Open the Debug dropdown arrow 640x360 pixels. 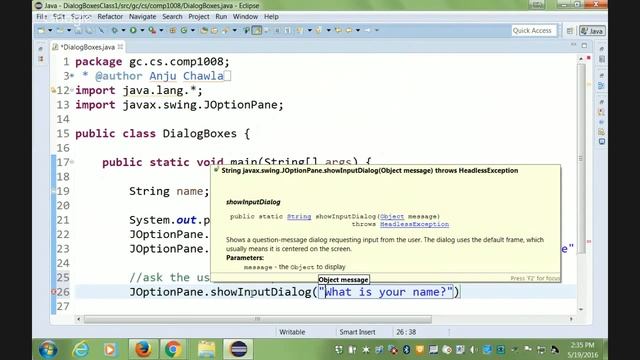pos(123,30)
